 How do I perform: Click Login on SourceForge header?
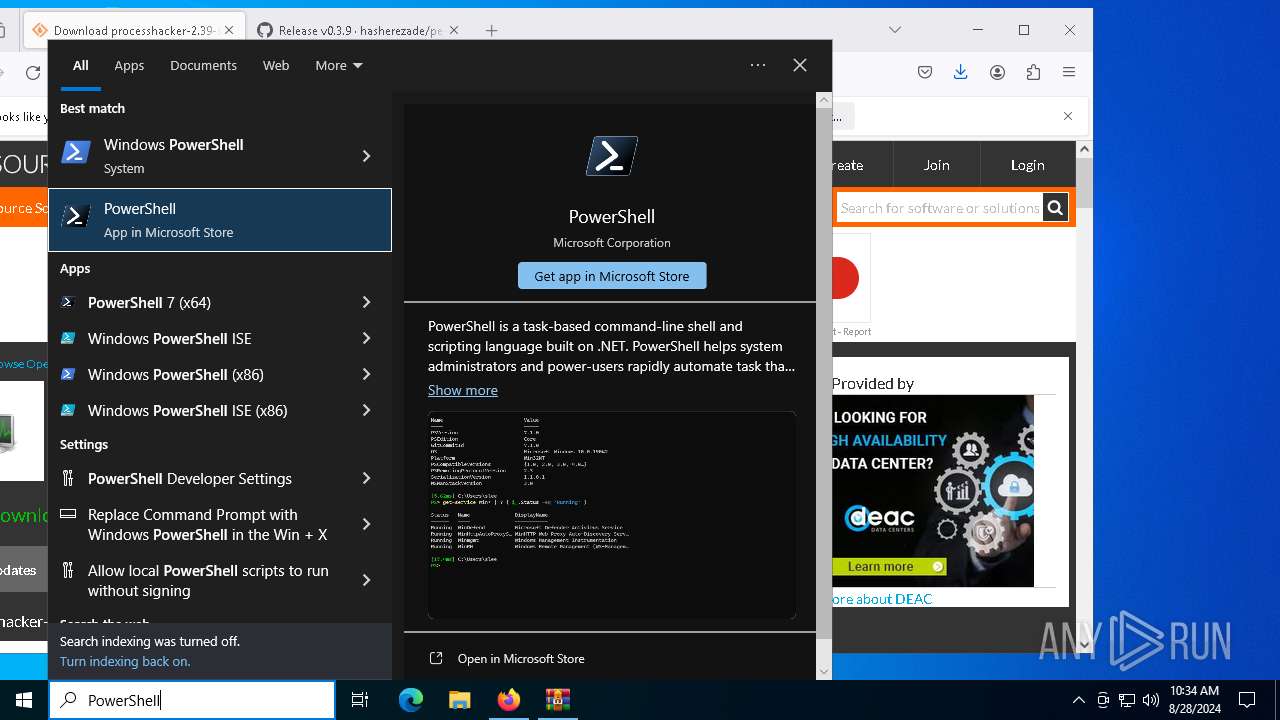coord(1028,165)
